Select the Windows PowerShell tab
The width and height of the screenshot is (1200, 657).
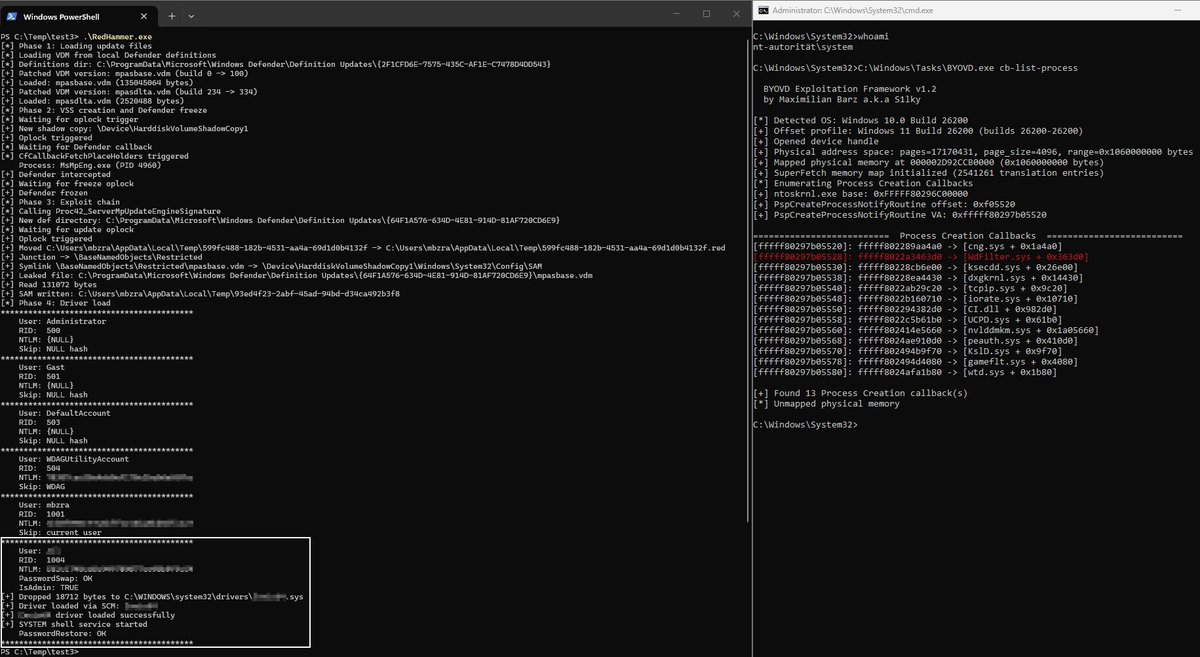80,15
